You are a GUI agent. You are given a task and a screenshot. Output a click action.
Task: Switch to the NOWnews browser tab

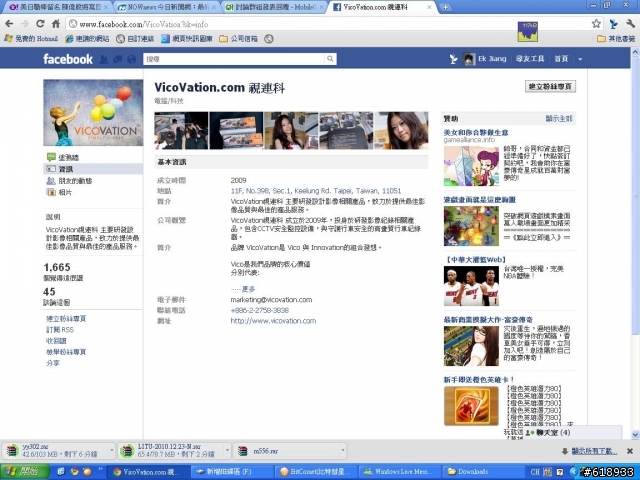click(168, 7)
